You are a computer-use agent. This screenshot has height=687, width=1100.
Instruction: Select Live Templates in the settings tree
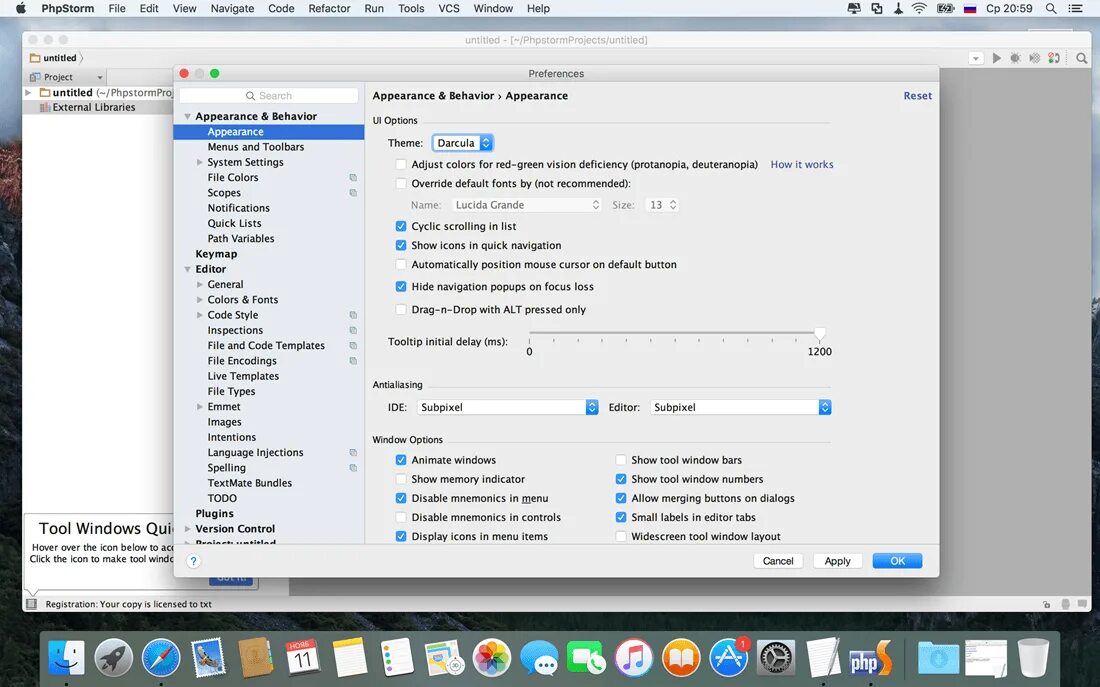click(243, 376)
